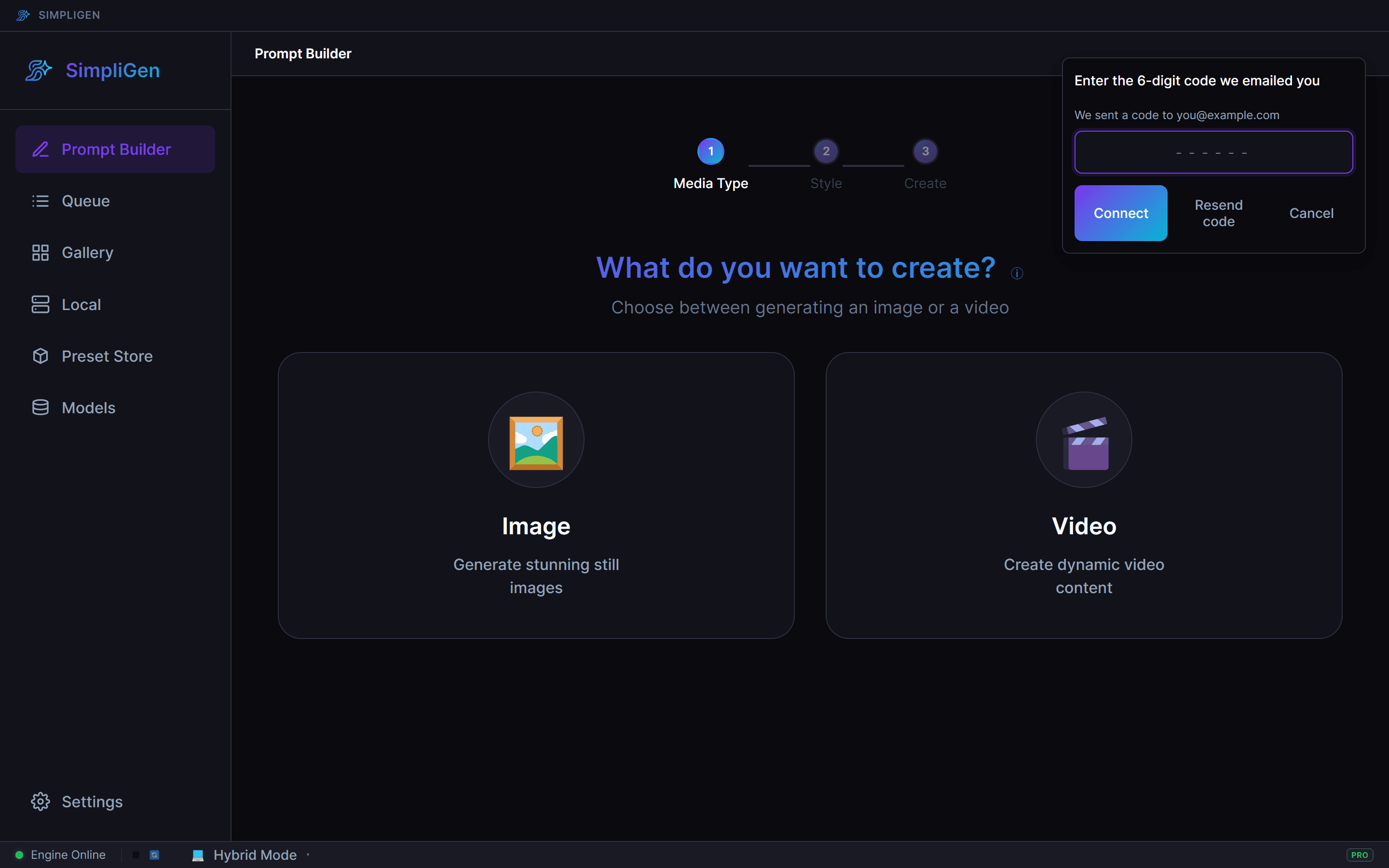Focus the 6-digit code input field
The image size is (1389, 868).
pos(1213,152)
